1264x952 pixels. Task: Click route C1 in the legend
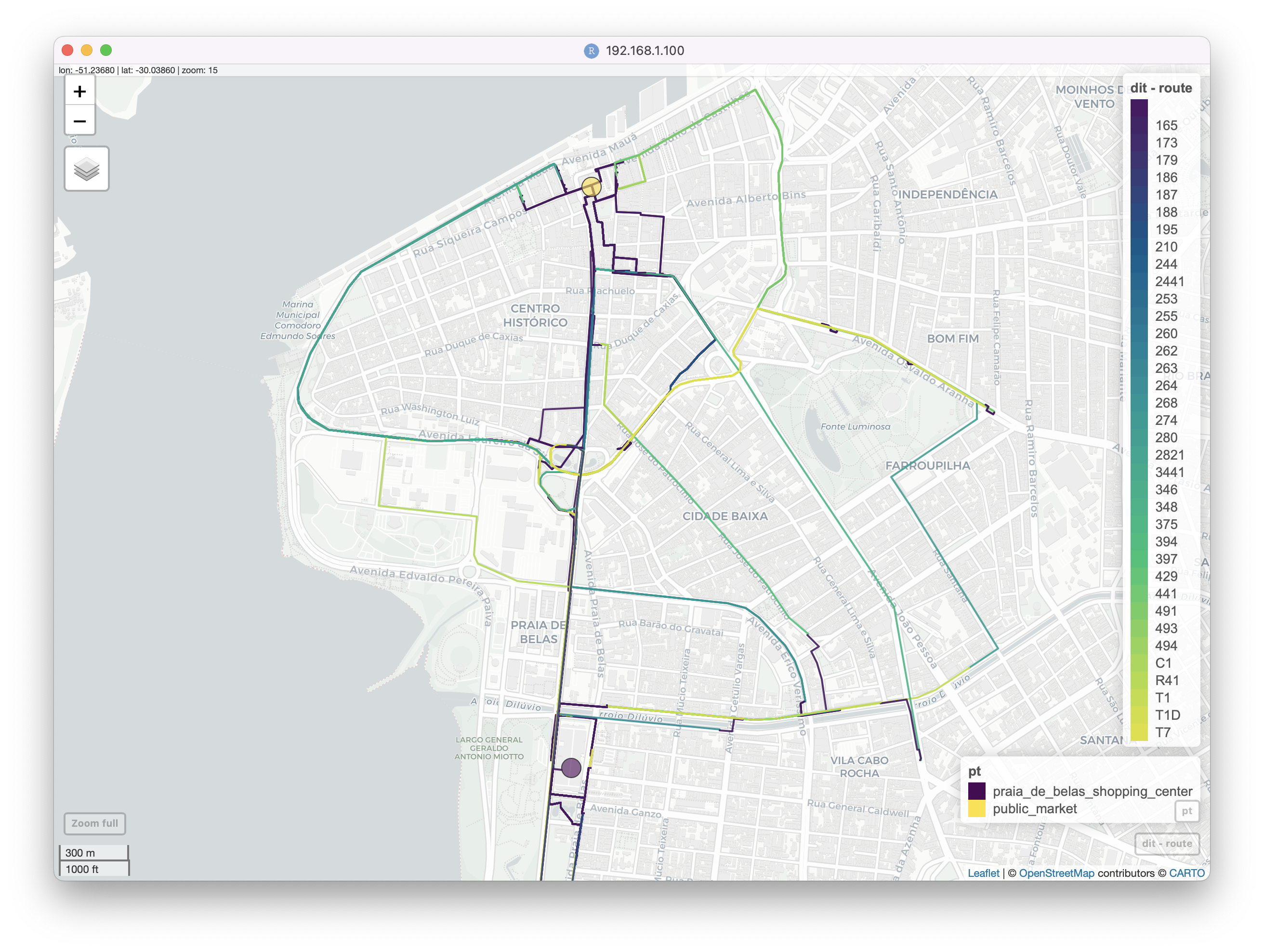tap(1163, 663)
